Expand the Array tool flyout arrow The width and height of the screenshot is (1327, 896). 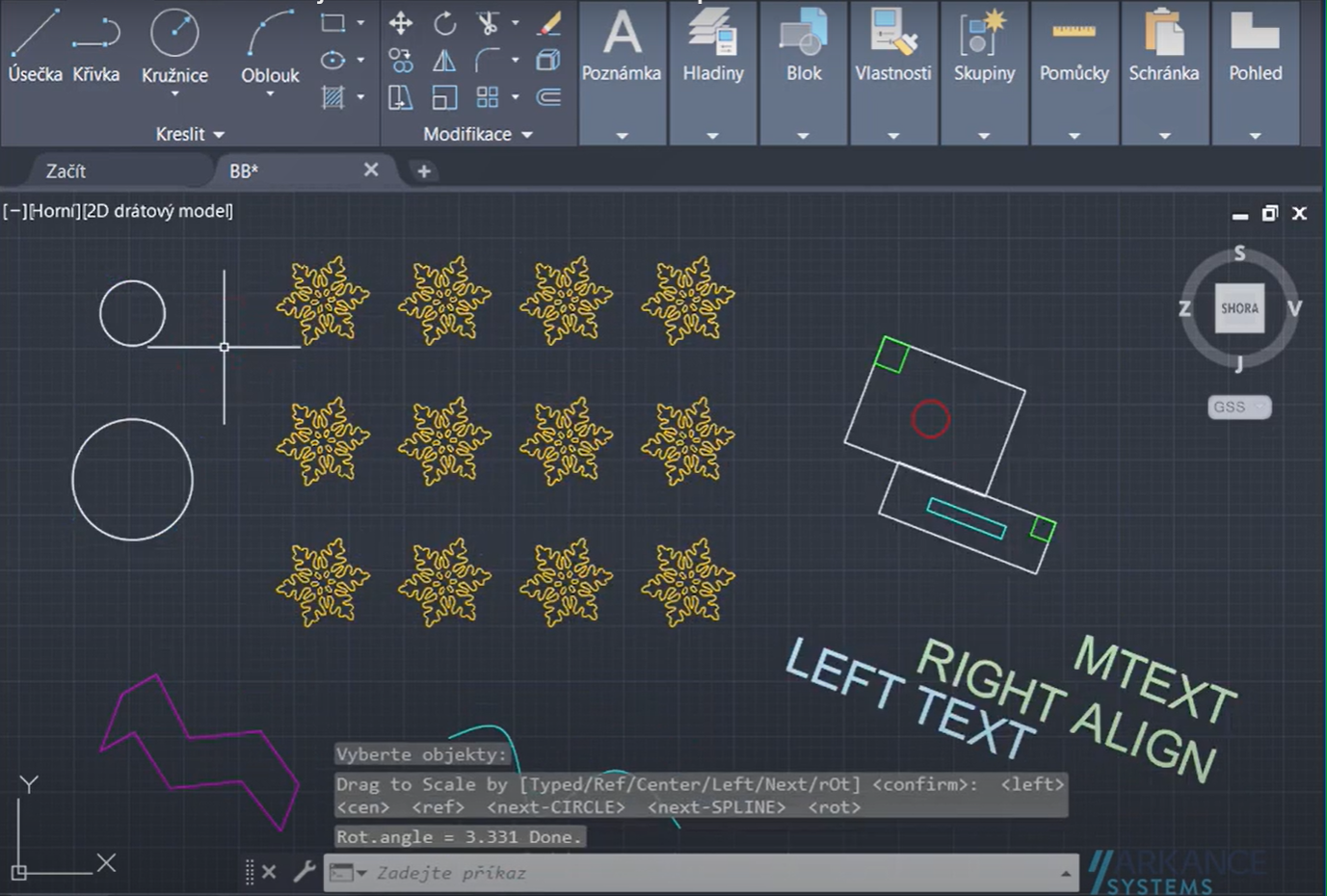point(515,97)
